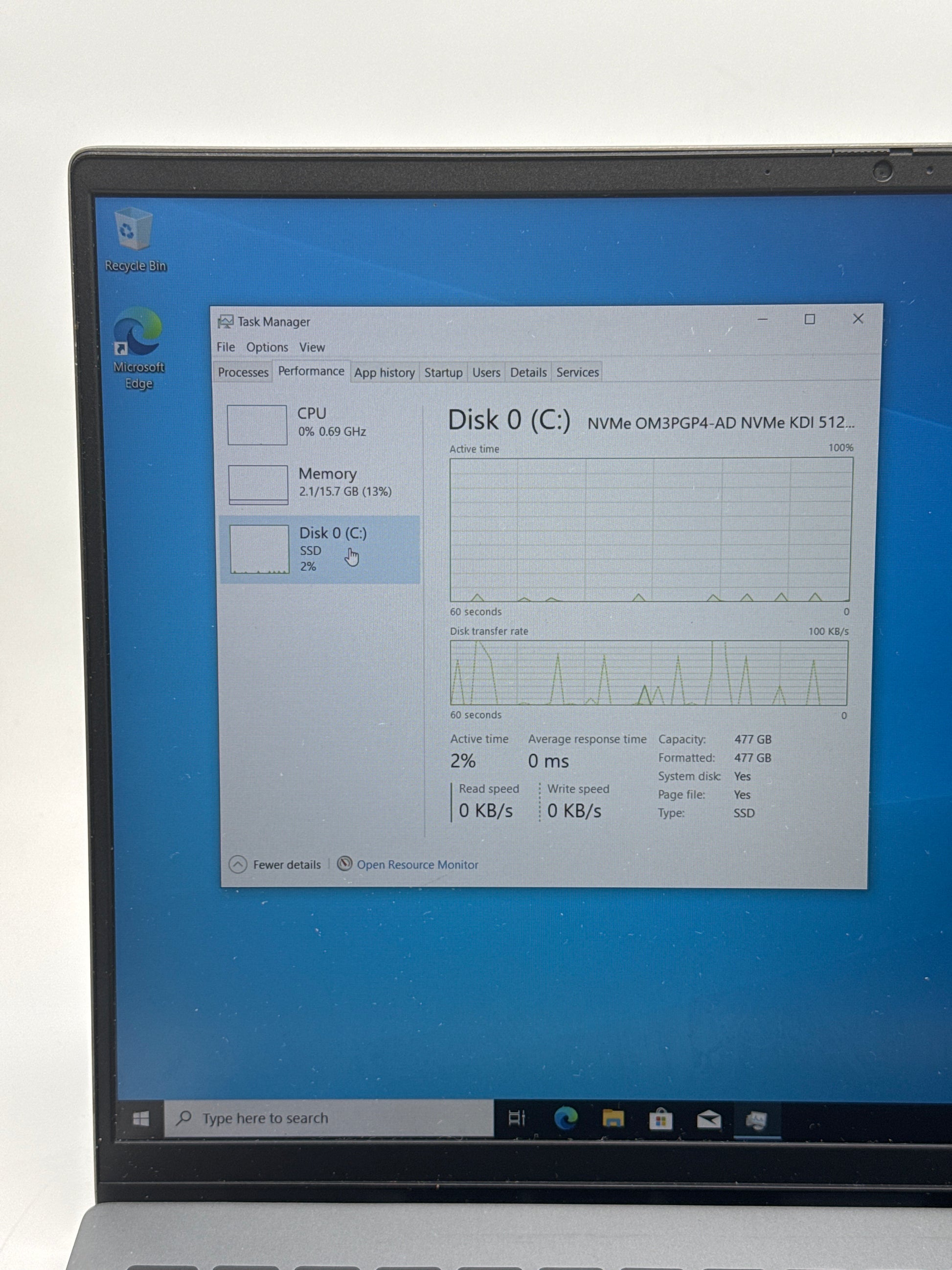This screenshot has height=1270, width=952.
Task: Switch to the Processes tab
Action: tap(243, 372)
